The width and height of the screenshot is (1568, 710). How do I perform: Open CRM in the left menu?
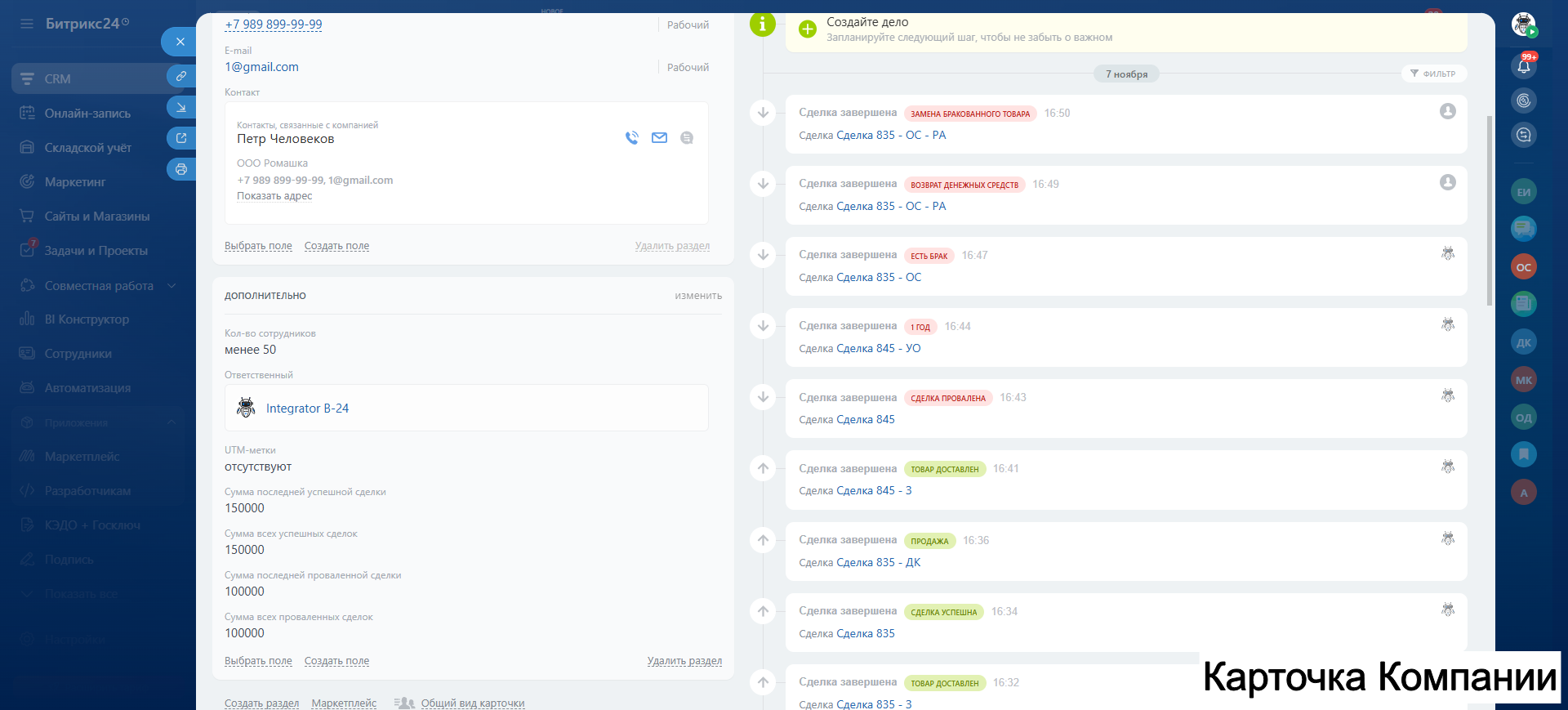[57, 79]
